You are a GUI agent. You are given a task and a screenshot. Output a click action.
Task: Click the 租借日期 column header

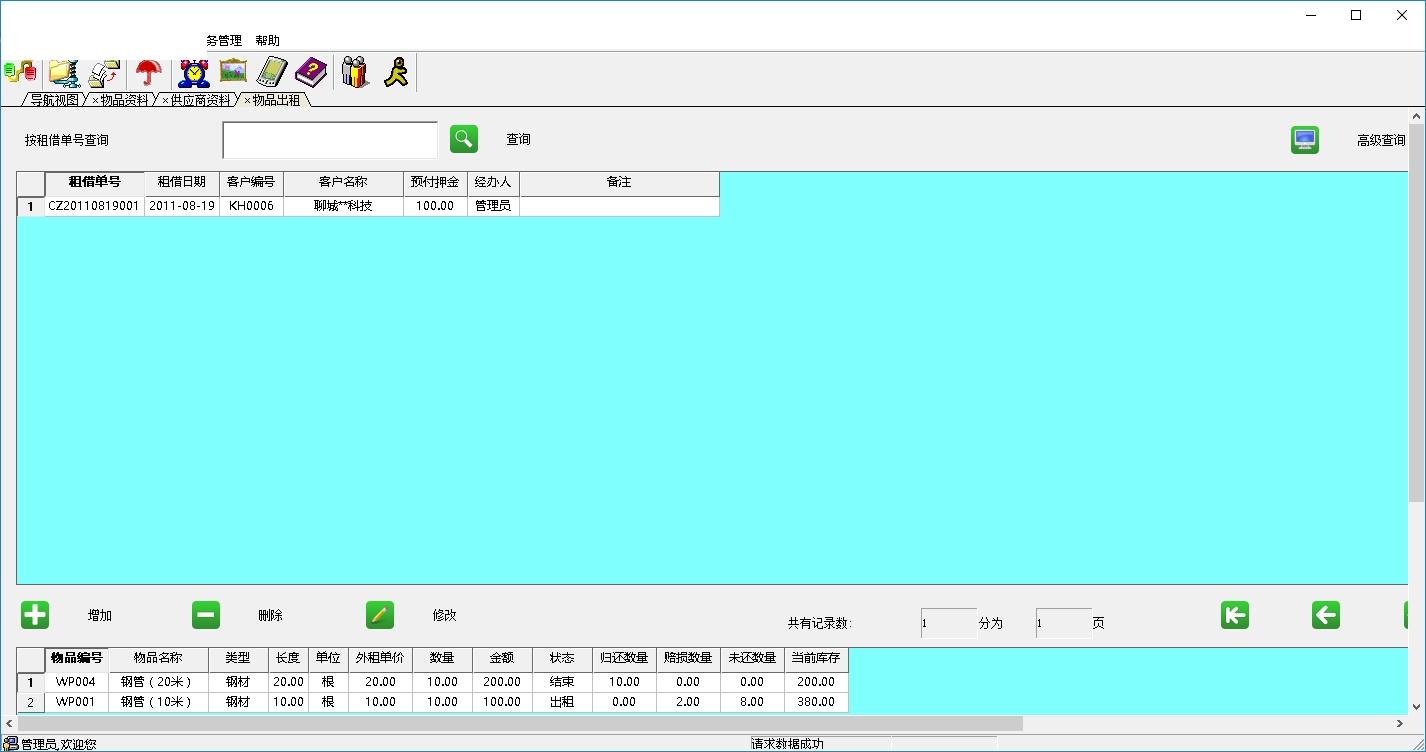tap(182, 182)
